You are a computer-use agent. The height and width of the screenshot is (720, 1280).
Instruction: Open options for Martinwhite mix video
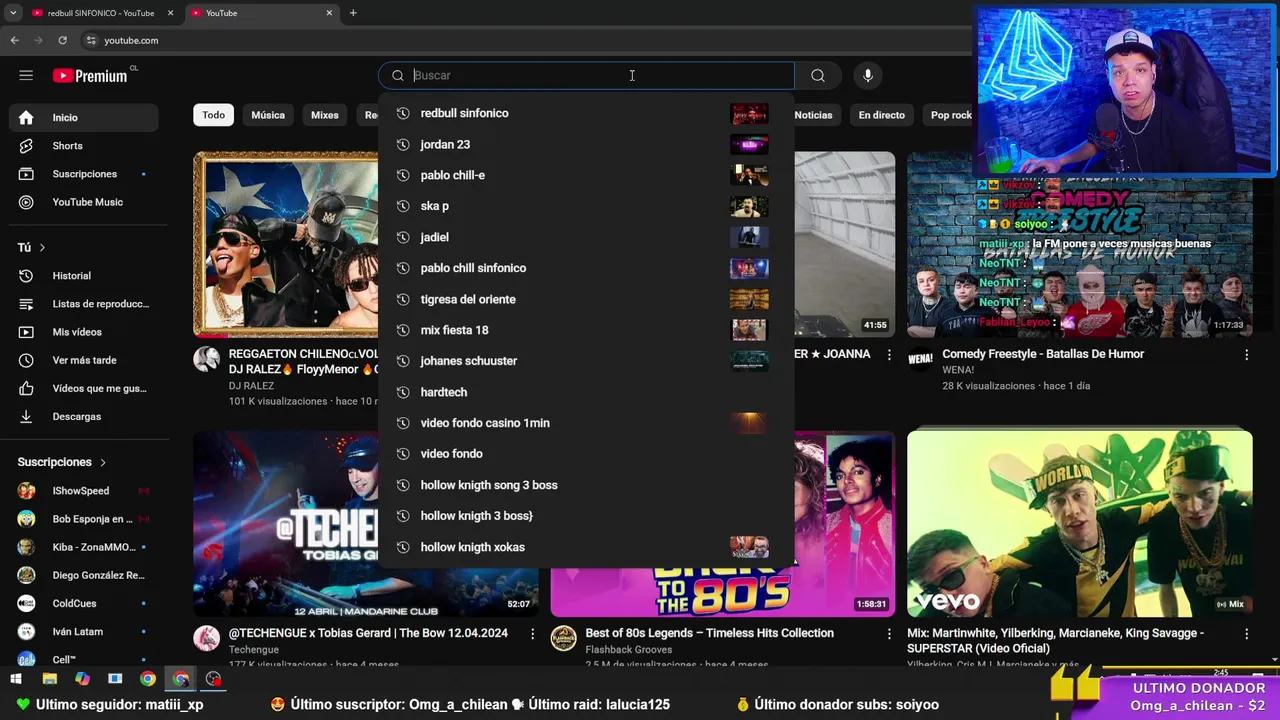[1246, 634]
